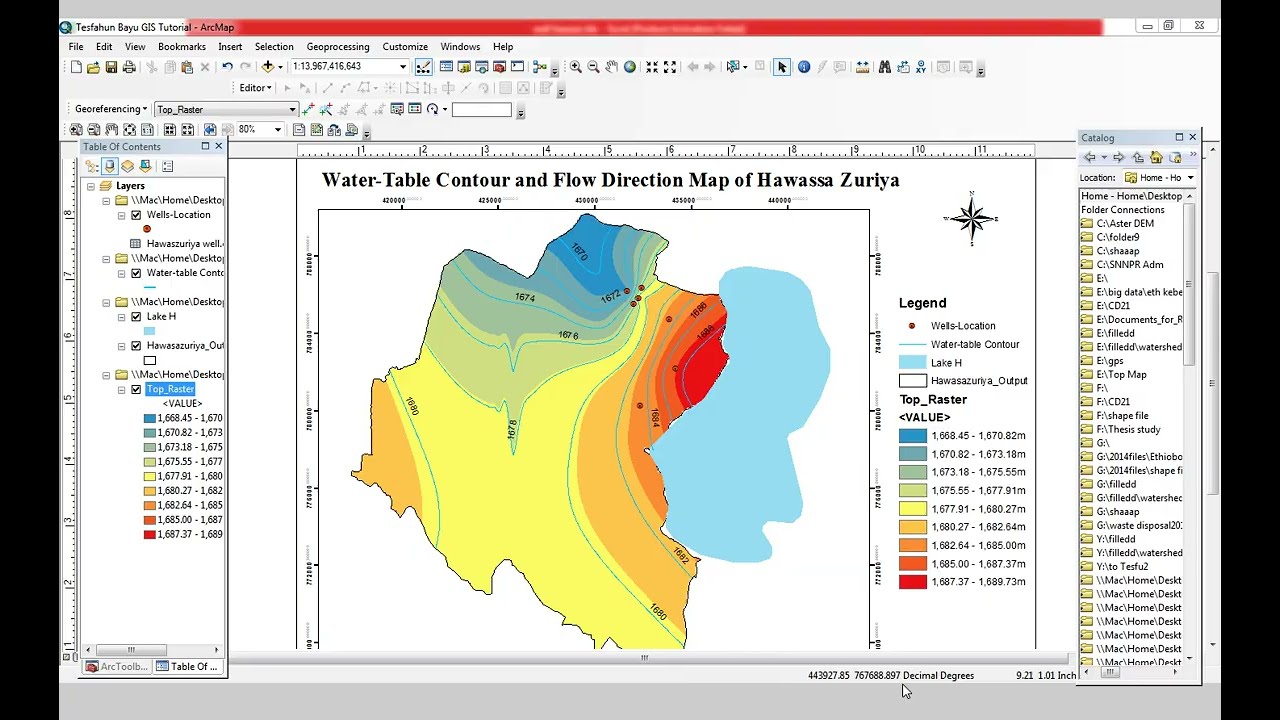This screenshot has width=1280, height=720.
Task: Open the Selection menu
Action: pyautogui.click(x=274, y=47)
